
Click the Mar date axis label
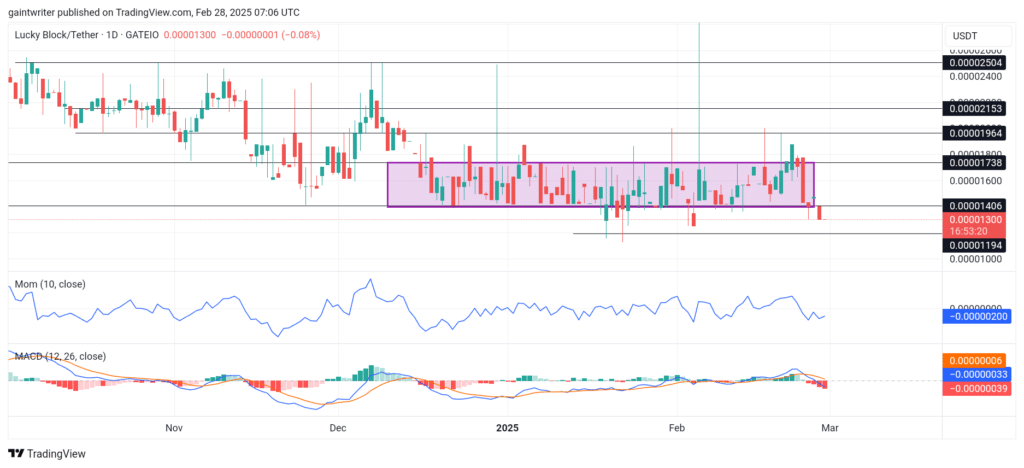829,428
